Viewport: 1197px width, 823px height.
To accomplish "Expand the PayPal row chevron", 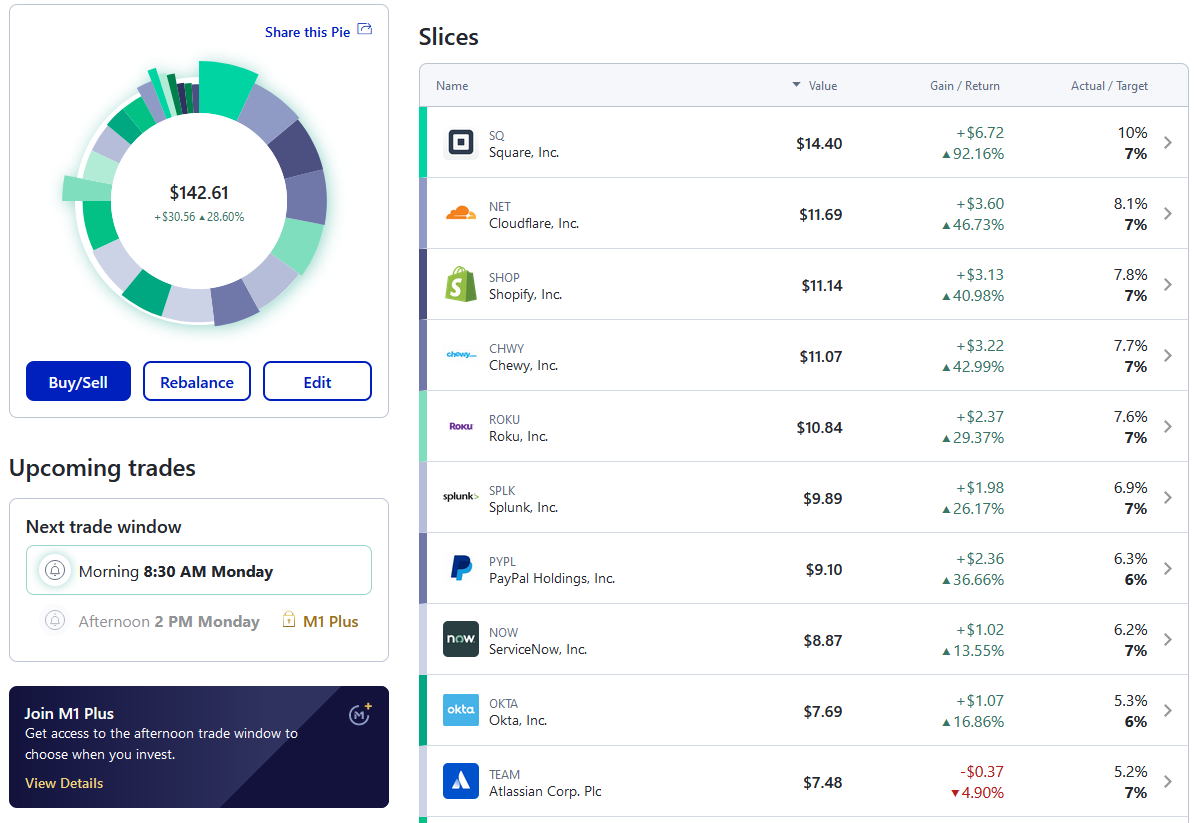I will [x=1167, y=569].
